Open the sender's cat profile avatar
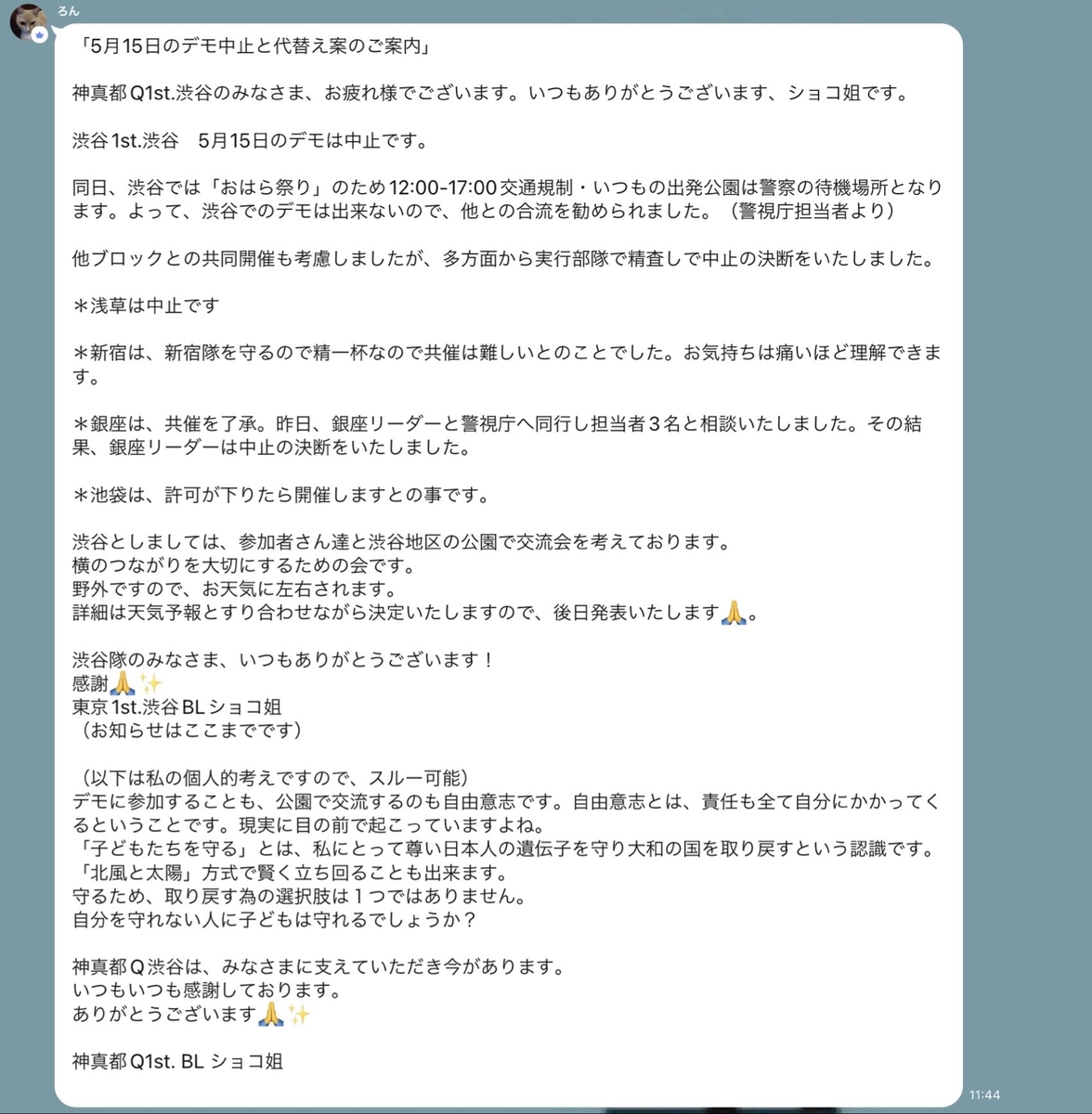This screenshot has width=1092, height=1114. point(28,21)
